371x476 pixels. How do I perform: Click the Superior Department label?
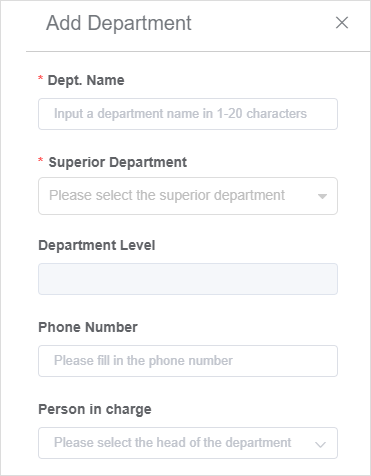(x=118, y=162)
